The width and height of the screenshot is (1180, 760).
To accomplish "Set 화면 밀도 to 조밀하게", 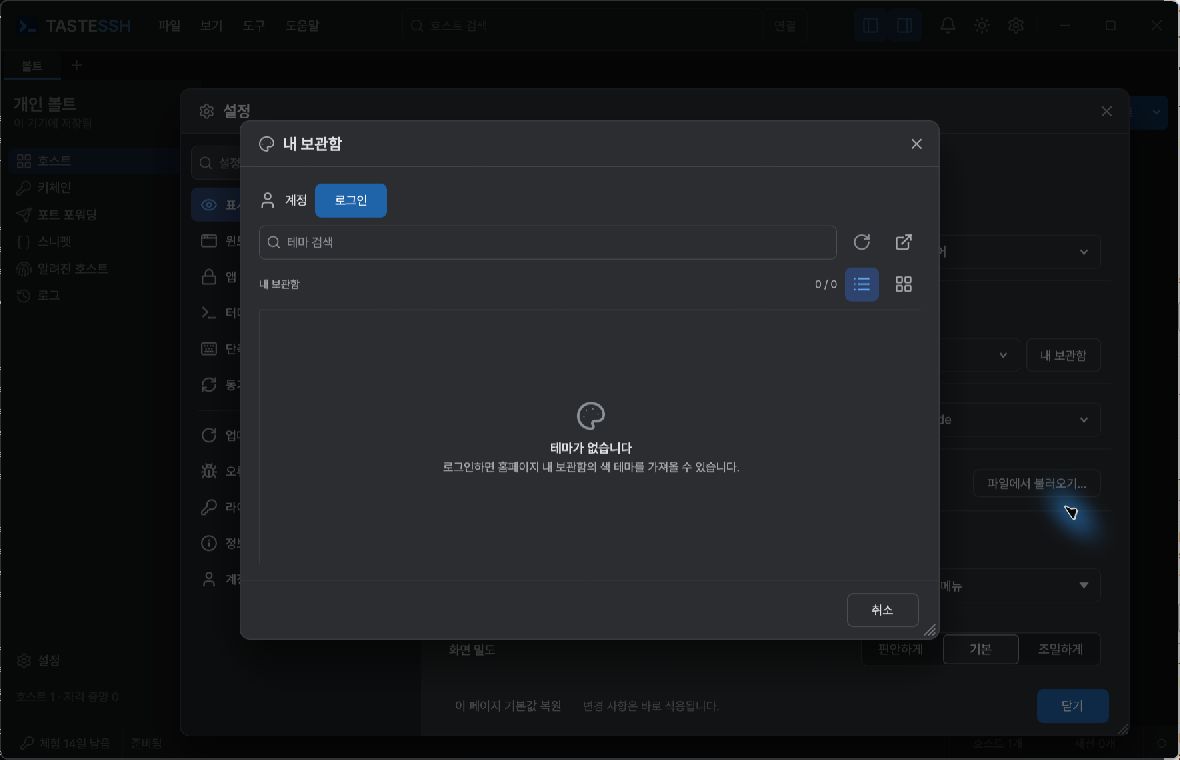I will coord(1060,649).
